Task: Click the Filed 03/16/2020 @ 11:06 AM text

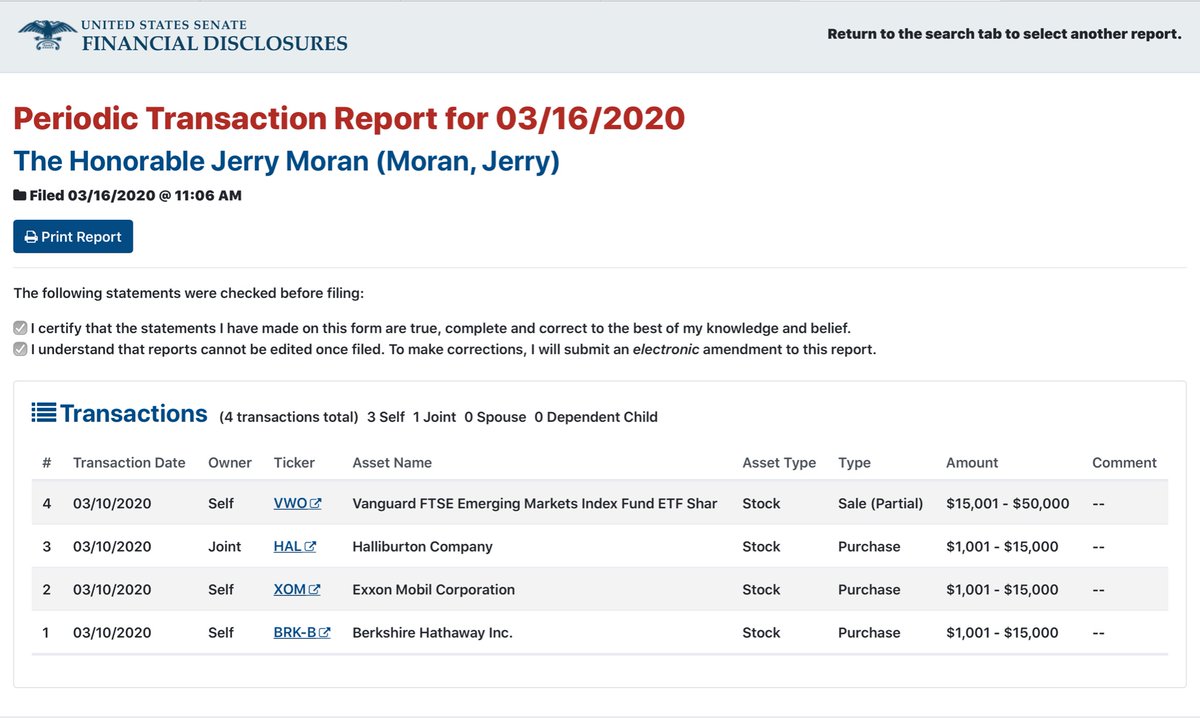Action: click(136, 195)
